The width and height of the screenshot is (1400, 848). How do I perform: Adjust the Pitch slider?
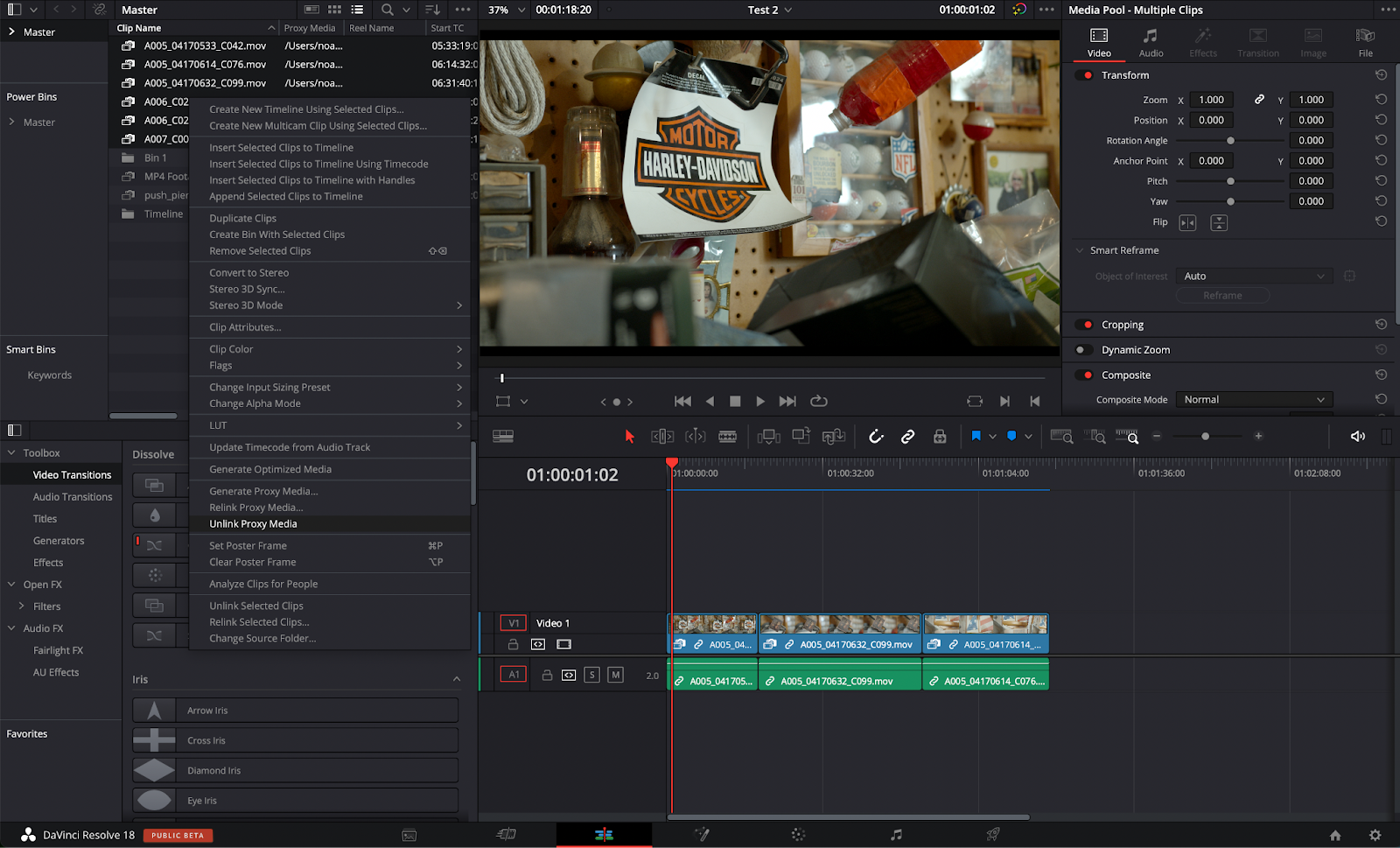(x=1229, y=181)
